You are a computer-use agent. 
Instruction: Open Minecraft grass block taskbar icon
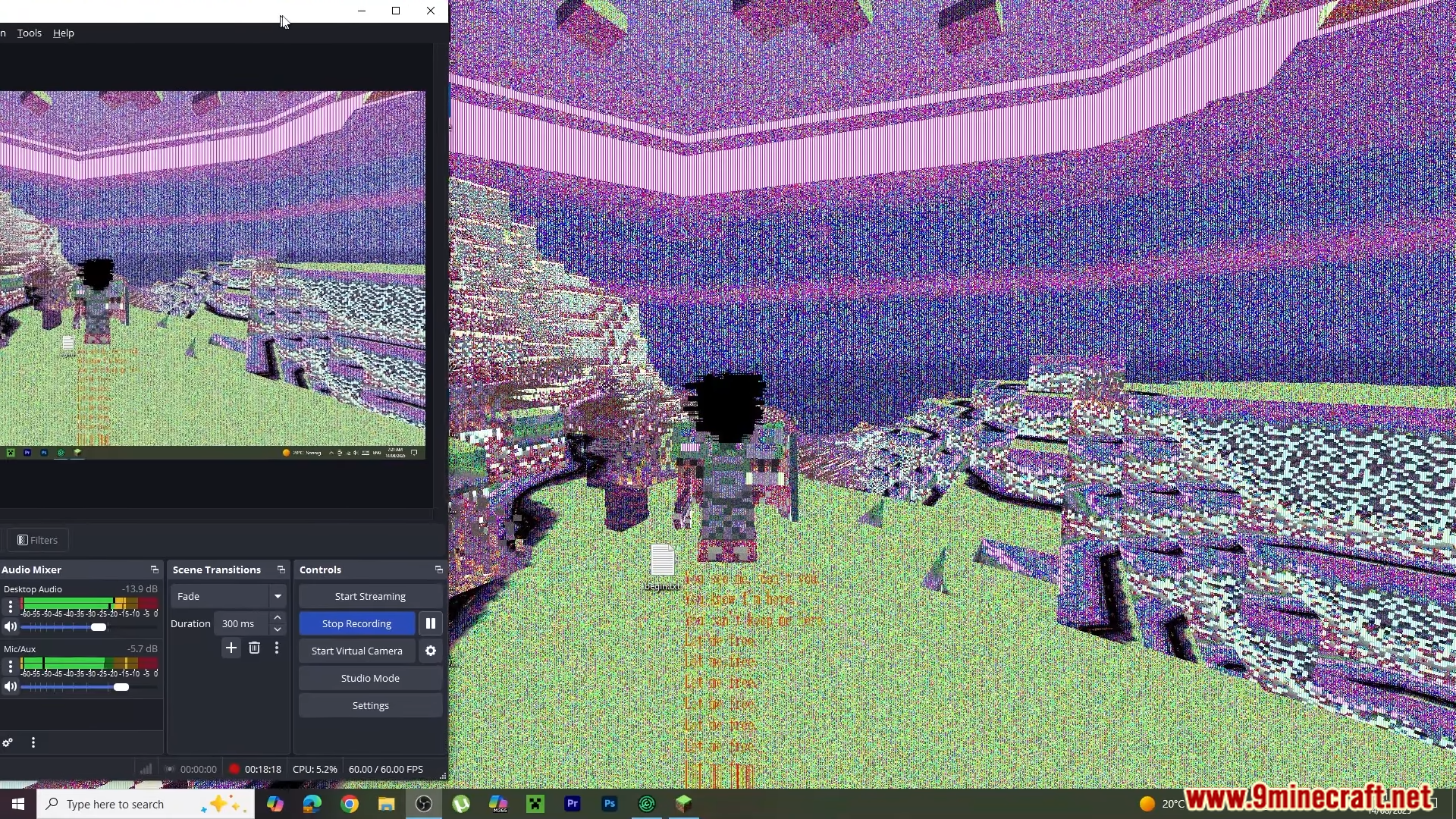[684, 804]
